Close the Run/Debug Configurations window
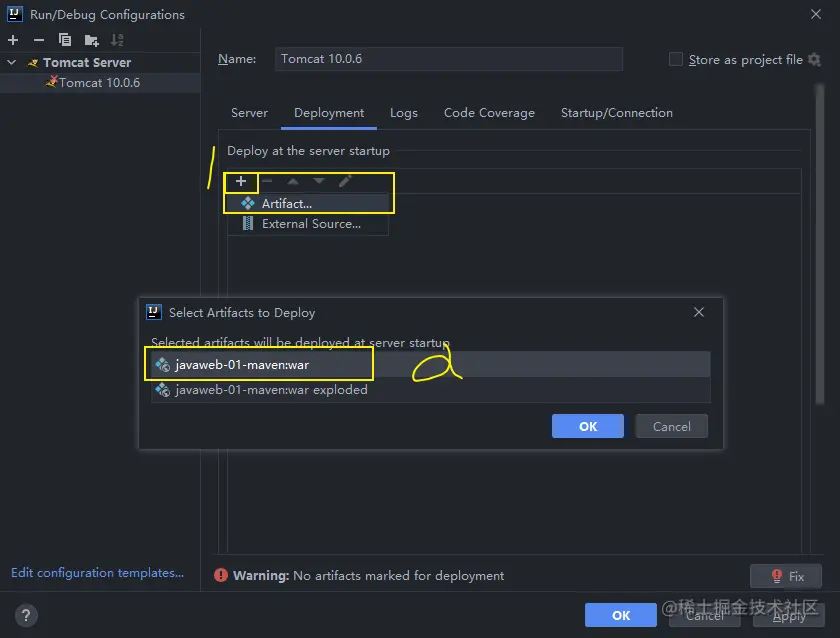 [815, 14]
